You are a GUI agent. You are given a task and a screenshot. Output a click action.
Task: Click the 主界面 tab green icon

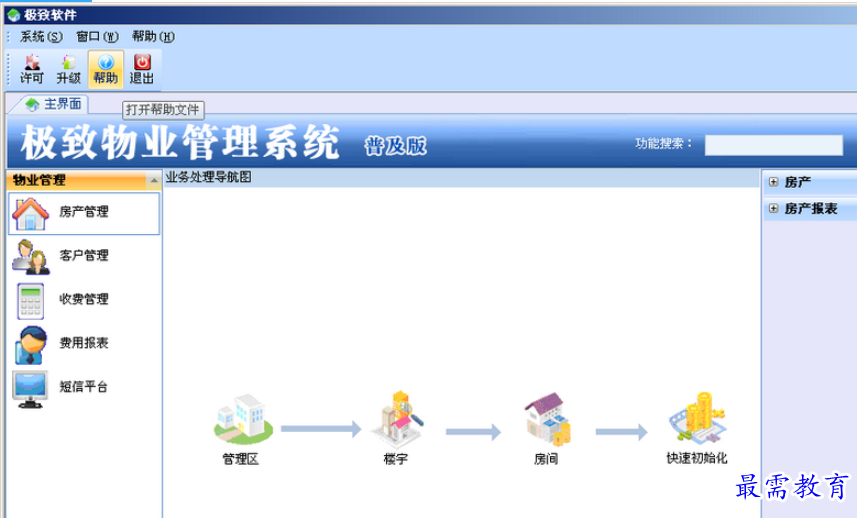tap(32, 104)
